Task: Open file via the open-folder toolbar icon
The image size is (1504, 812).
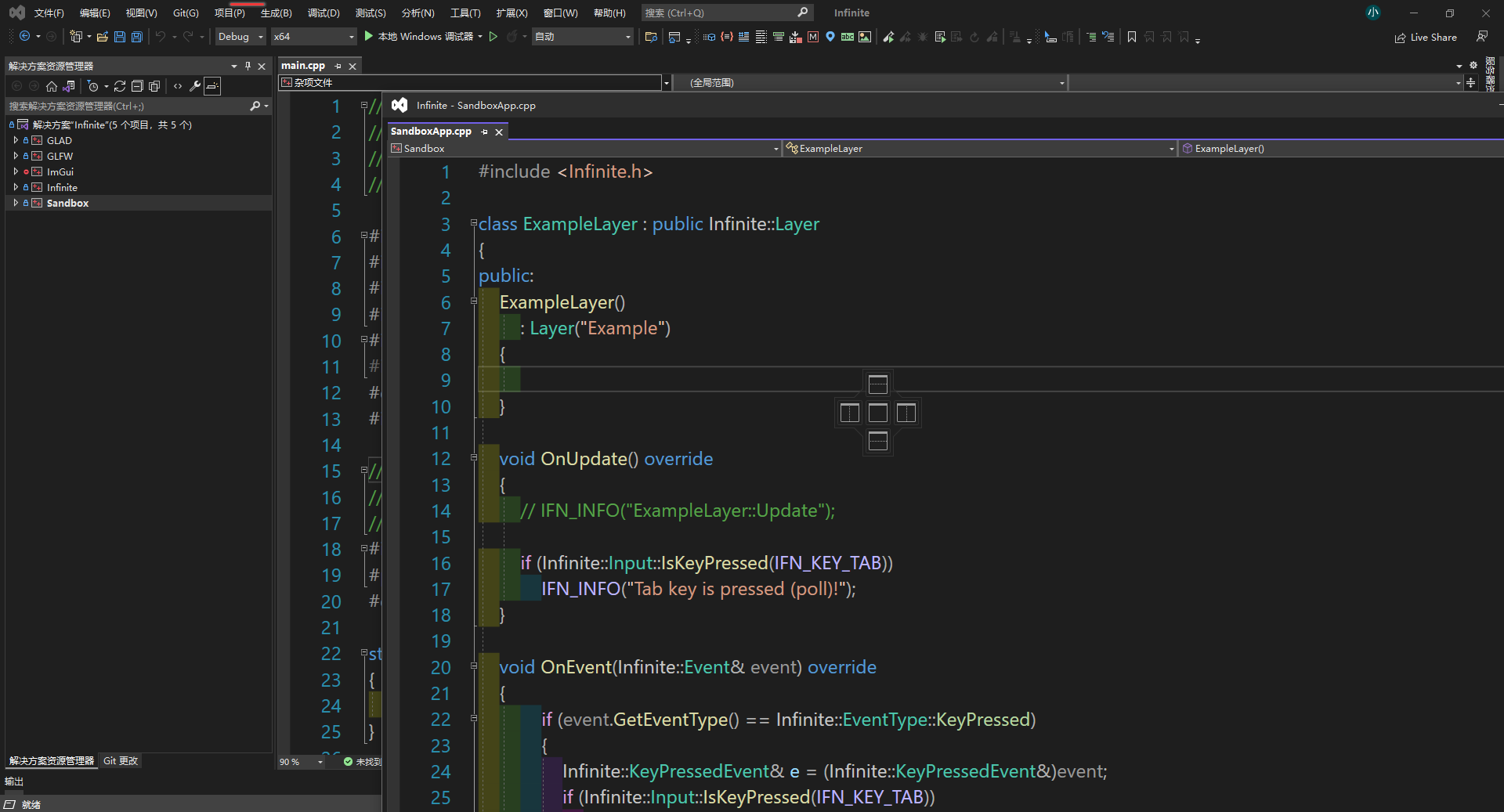Action: [x=102, y=37]
